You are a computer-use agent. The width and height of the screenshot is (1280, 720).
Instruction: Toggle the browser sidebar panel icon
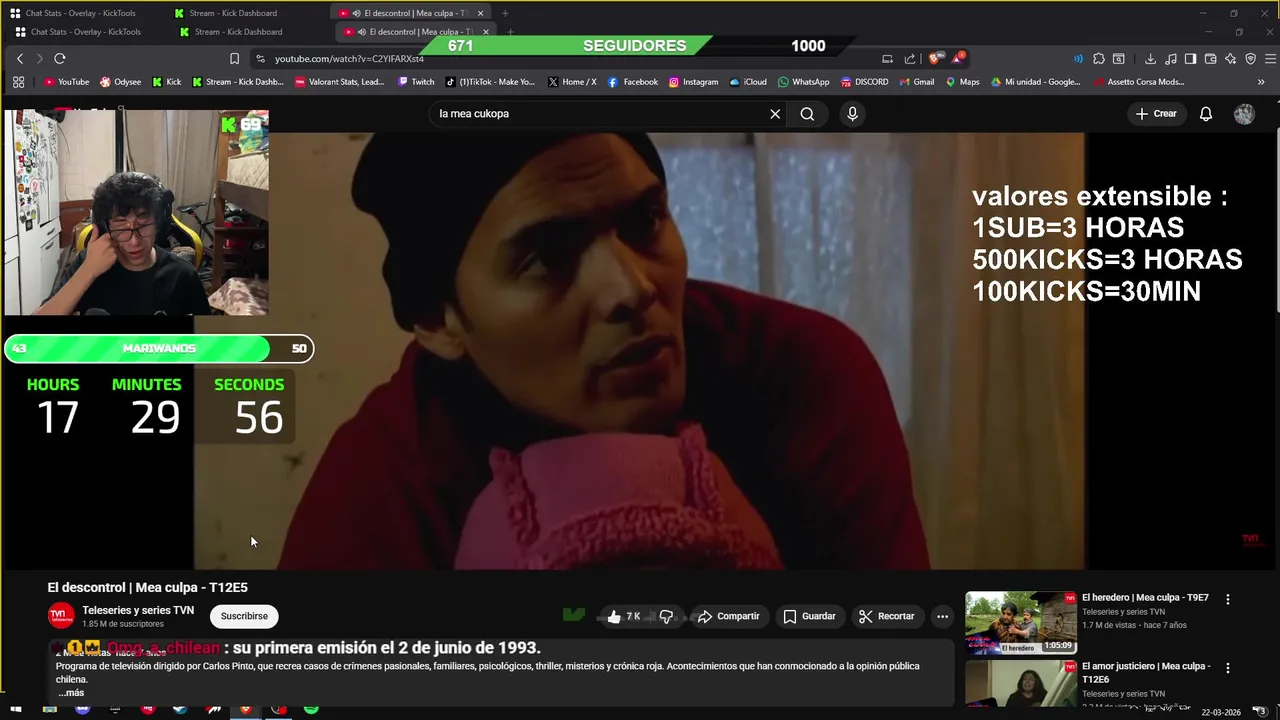click(1191, 59)
